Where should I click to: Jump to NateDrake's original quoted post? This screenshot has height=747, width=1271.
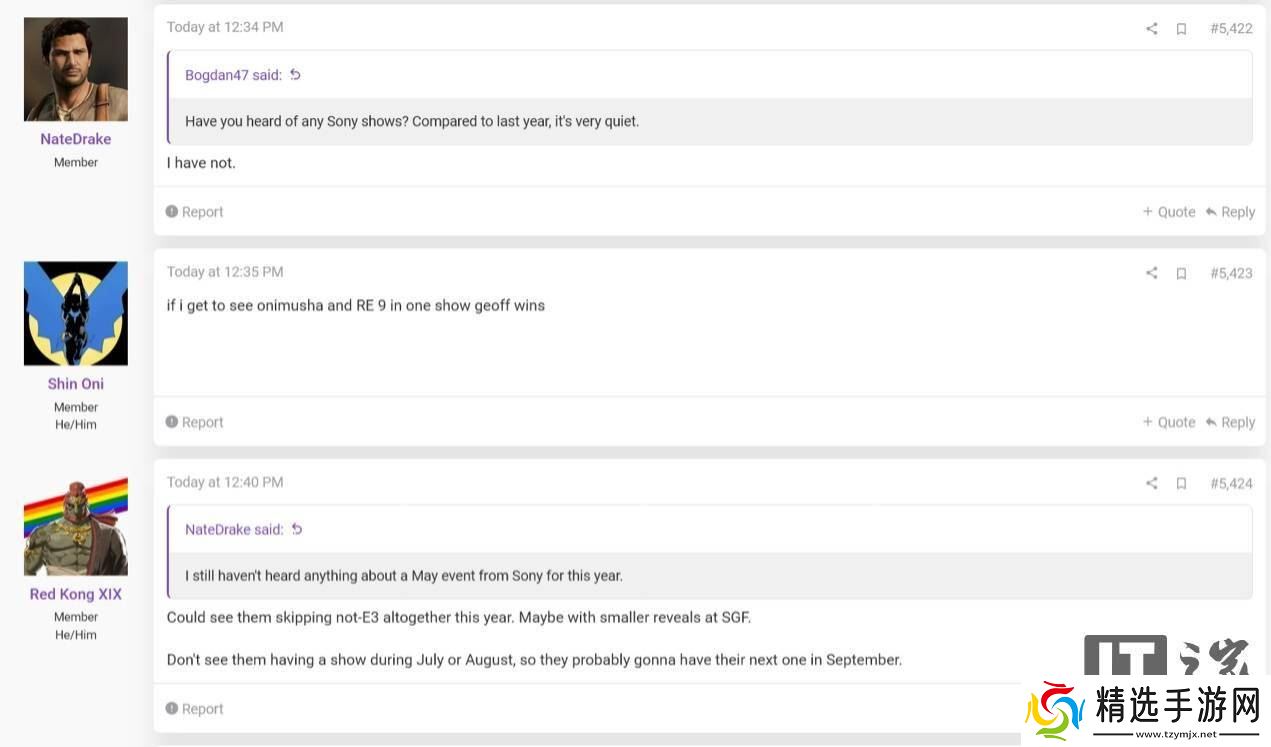(297, 529)
